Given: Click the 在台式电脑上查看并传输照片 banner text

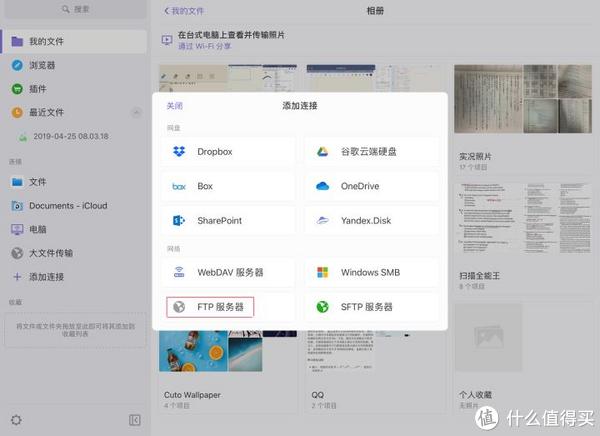Looking at the screenshot, I should coord(231,35).
